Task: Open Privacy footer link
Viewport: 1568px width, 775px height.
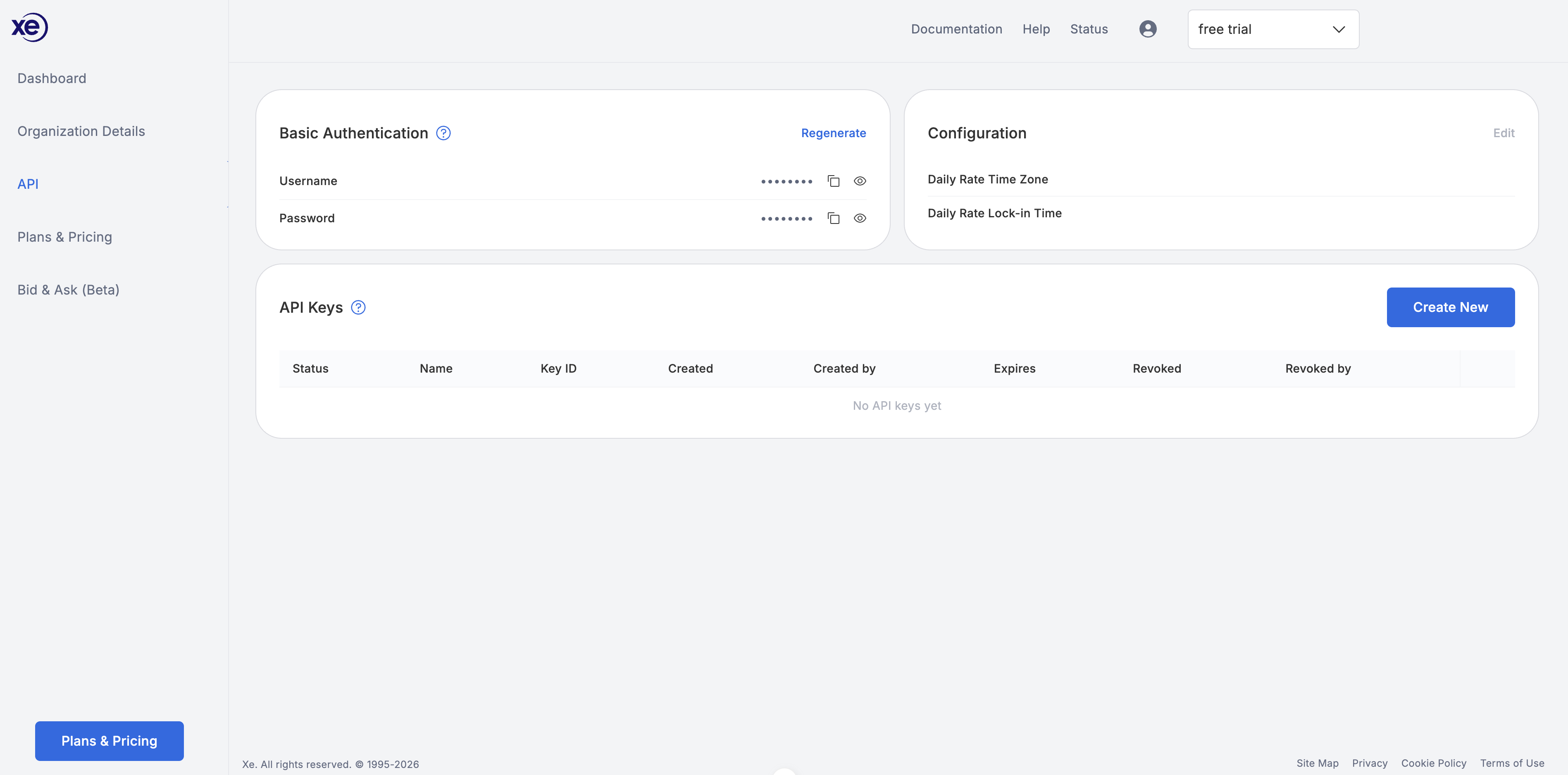Action: click(1370, 763)
